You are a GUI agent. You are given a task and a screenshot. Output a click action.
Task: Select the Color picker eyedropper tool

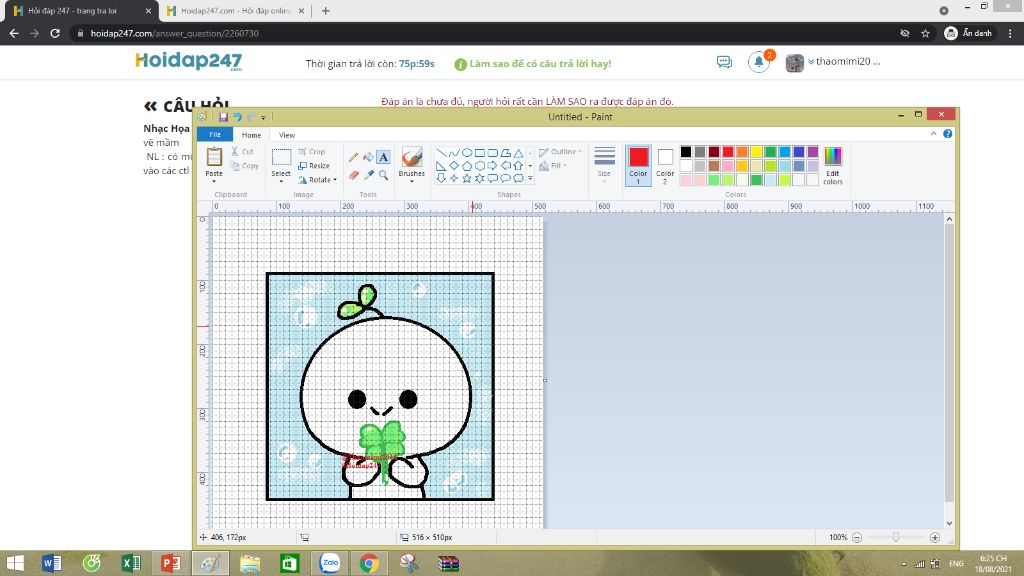pyautogui.click(x=368, y=175)
